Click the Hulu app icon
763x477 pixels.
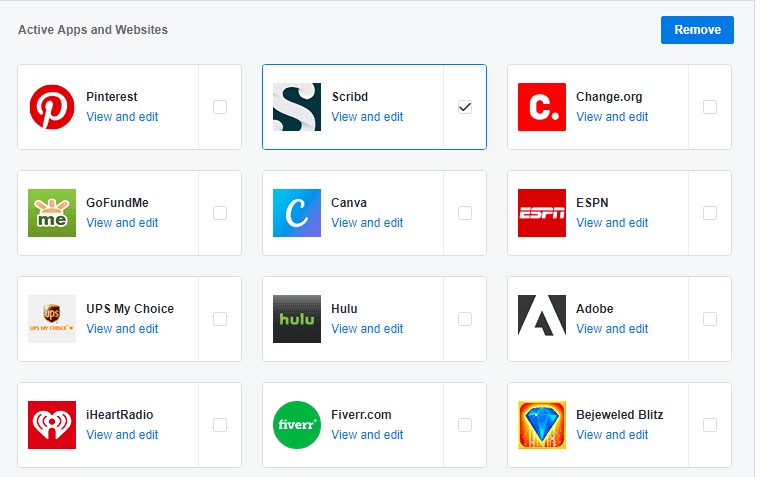point(297,319)
